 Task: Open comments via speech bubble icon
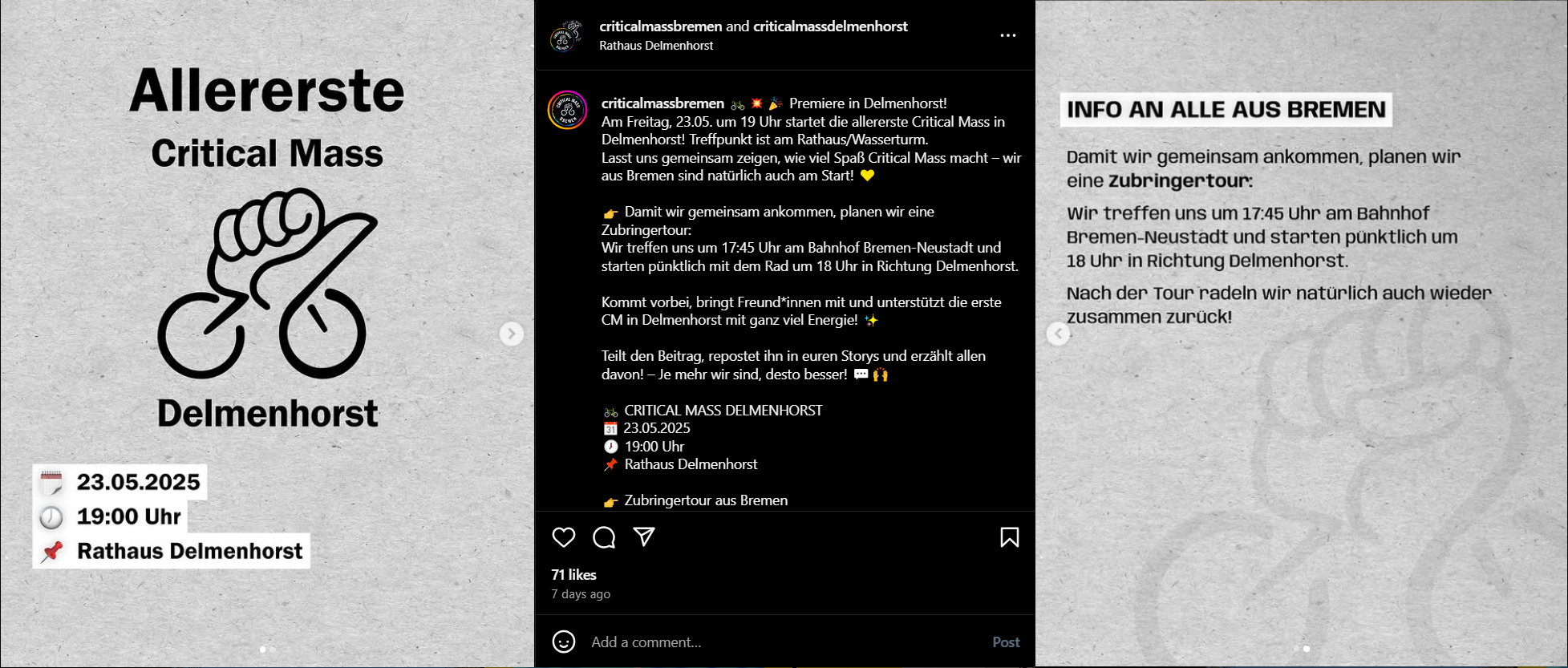(x=604, y=537)
